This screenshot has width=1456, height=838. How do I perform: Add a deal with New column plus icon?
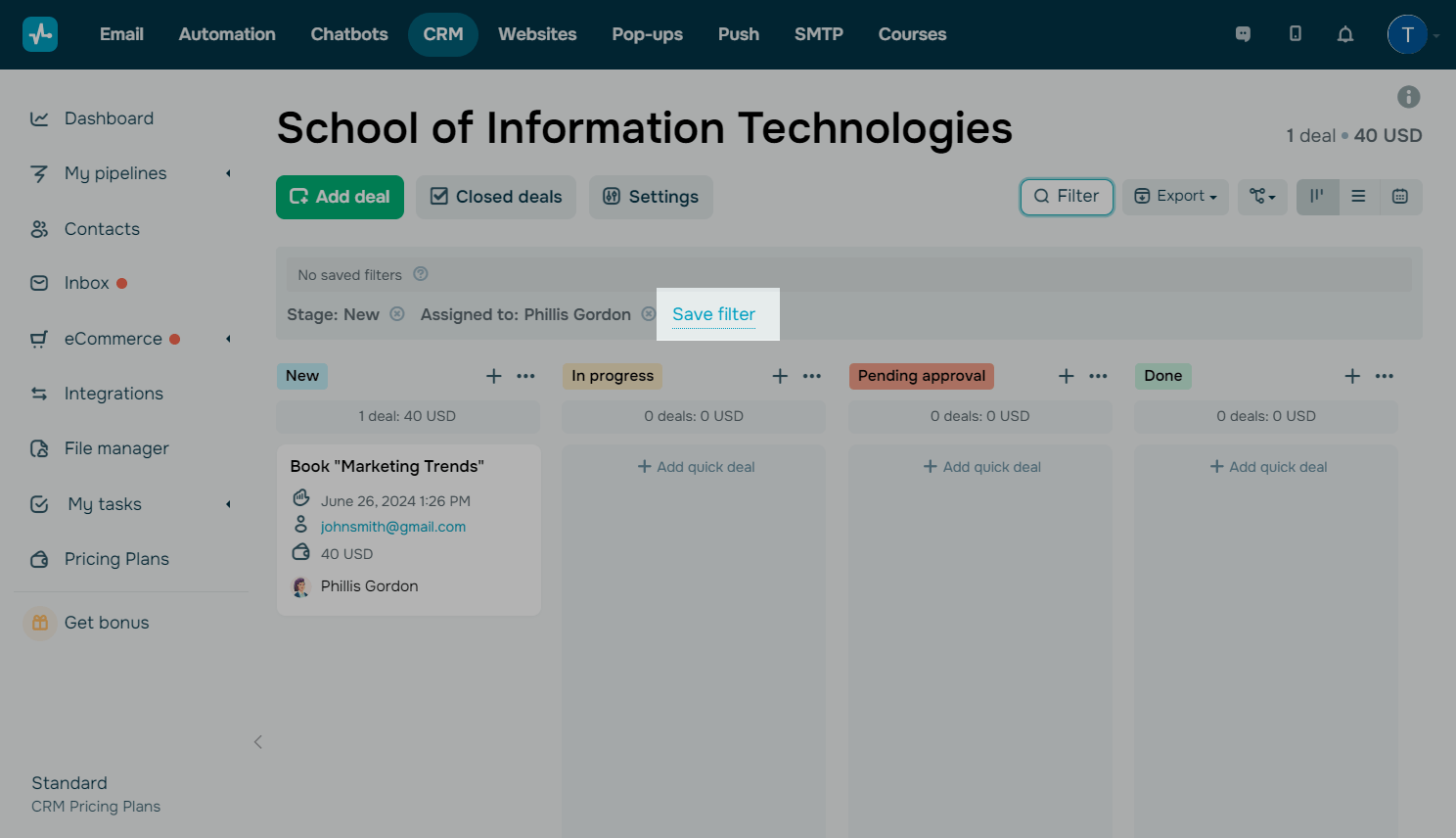(x=494, y=376)
